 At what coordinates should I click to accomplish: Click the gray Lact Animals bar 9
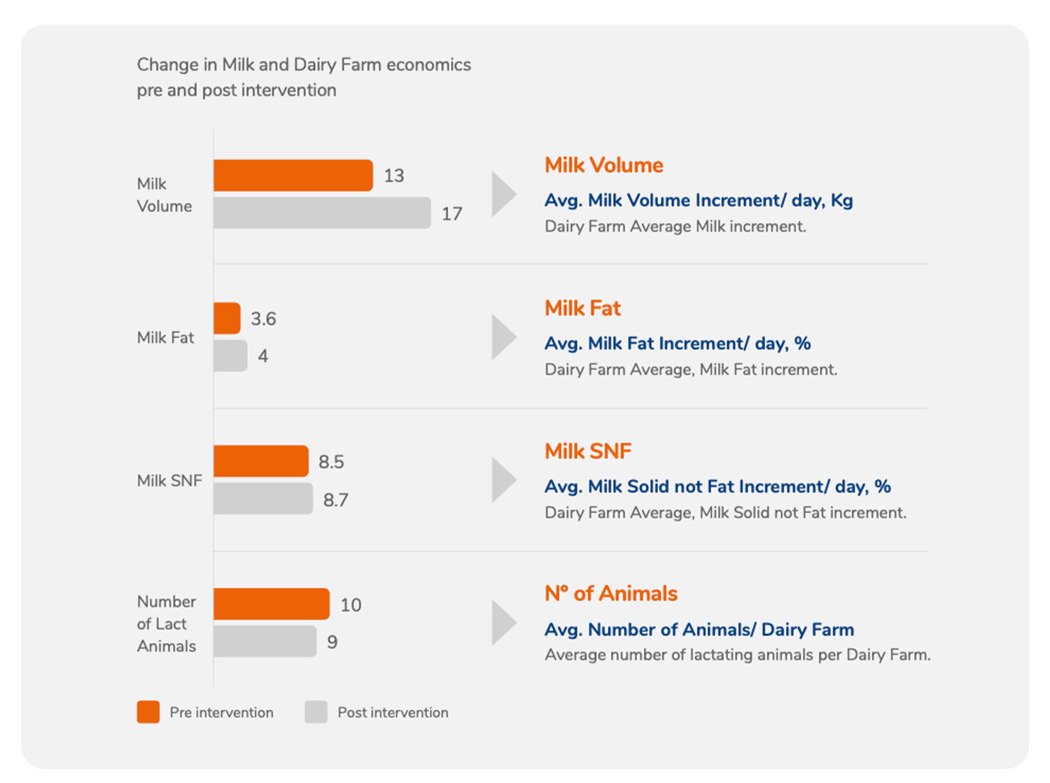tap(265, 641)
